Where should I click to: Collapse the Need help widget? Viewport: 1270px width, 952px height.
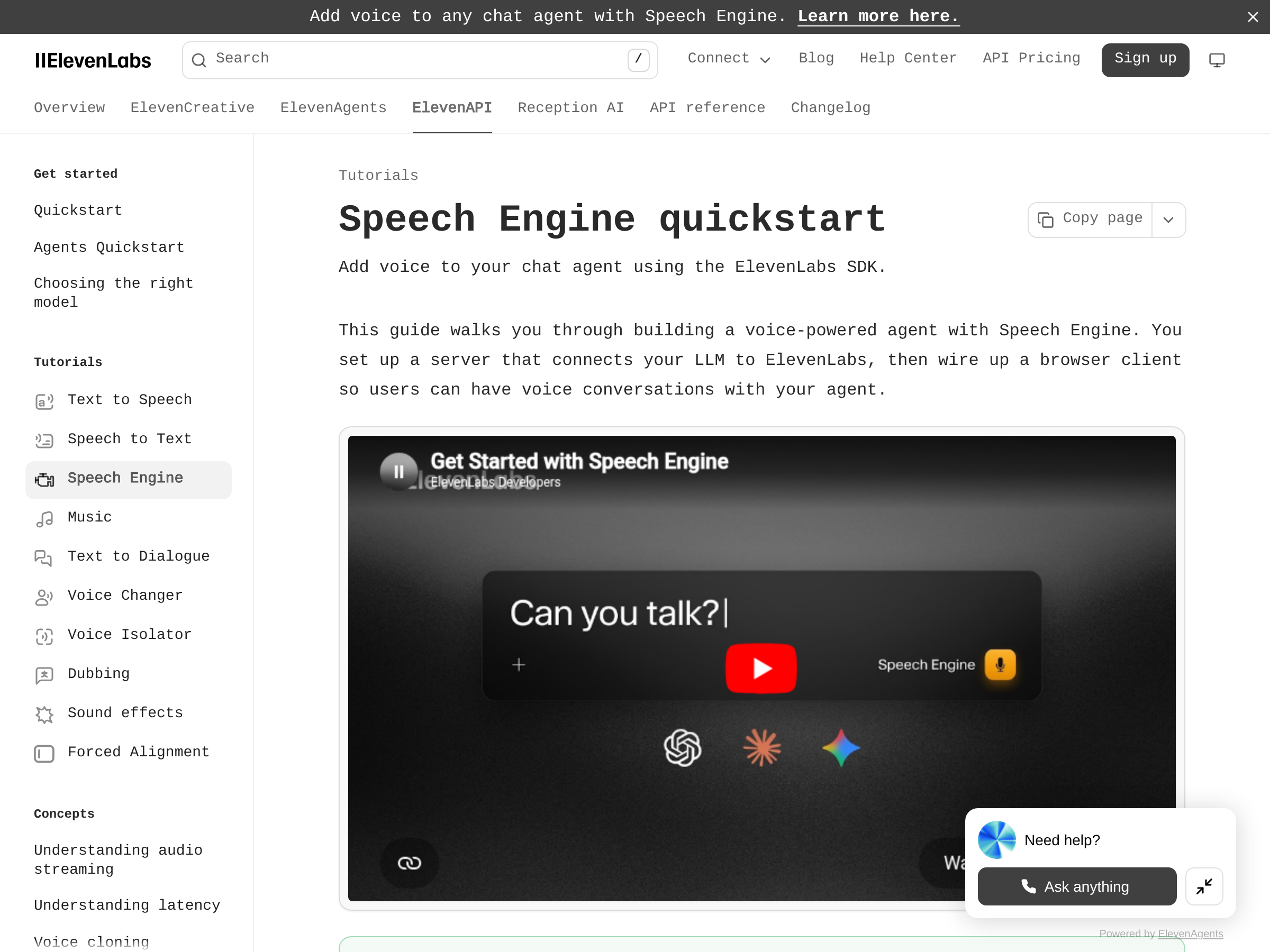click(1204, 886)
